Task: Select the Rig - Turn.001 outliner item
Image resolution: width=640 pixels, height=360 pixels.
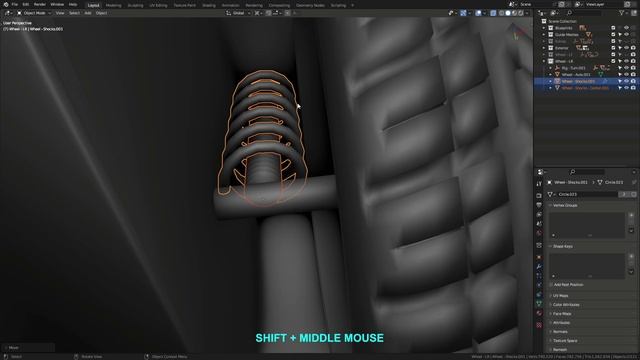Action: [573, 68]
